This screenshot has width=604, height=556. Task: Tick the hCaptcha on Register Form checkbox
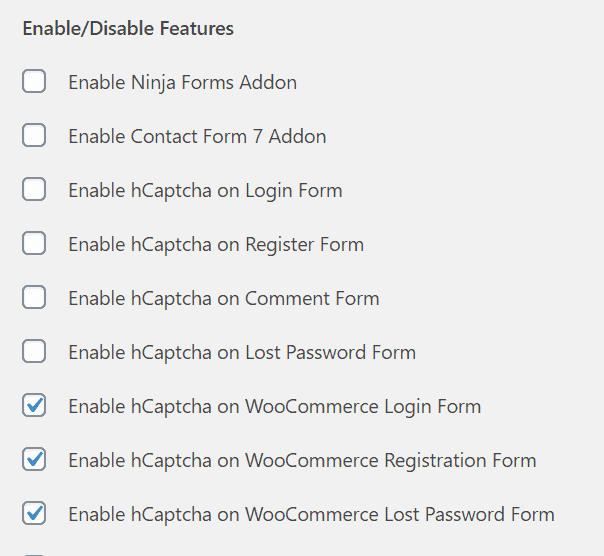pos(34,243)
